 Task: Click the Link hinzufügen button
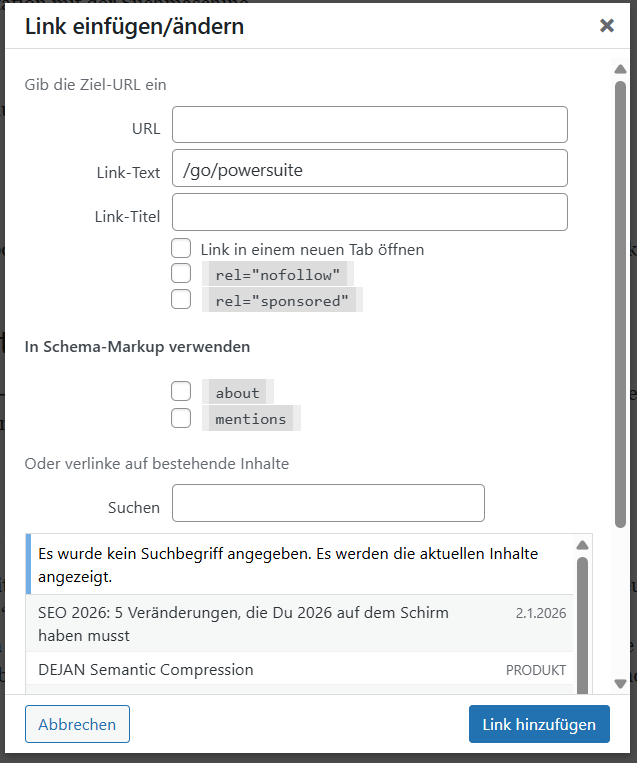(539, 725)
